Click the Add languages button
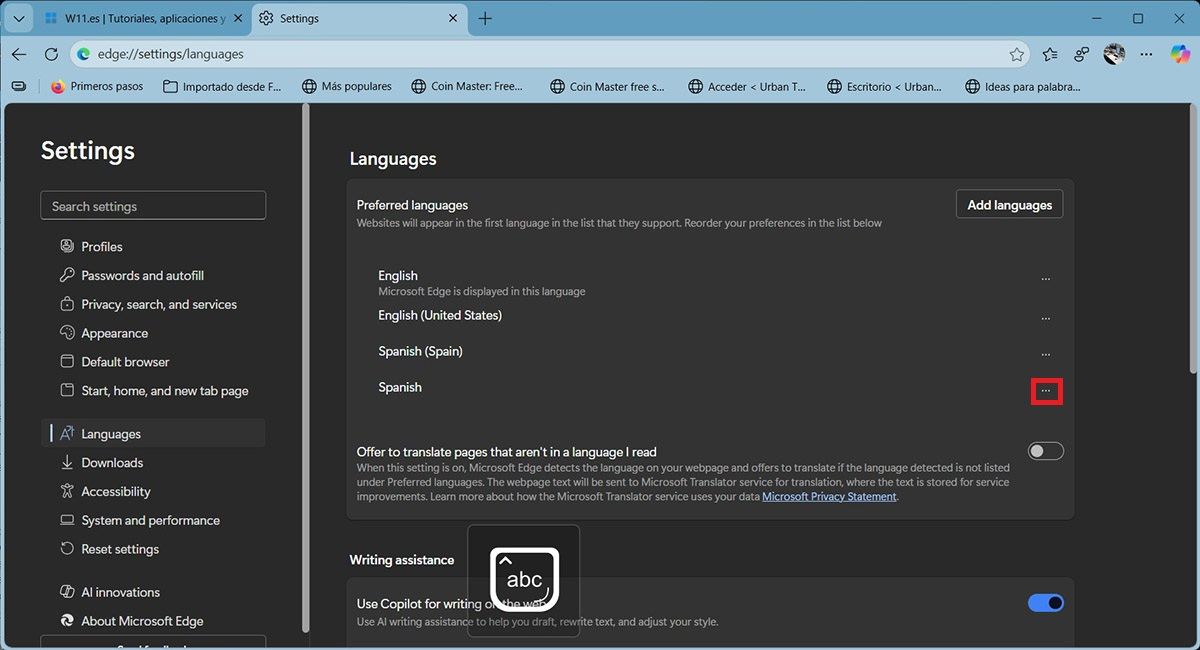1200x650 pixels. [1009, 205]
